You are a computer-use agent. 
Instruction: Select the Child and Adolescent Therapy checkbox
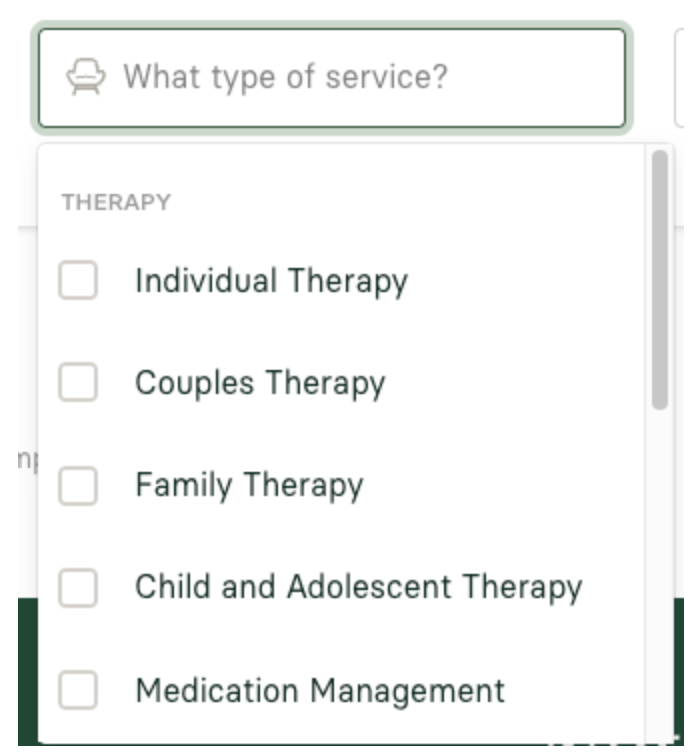[x=78, y=588]
